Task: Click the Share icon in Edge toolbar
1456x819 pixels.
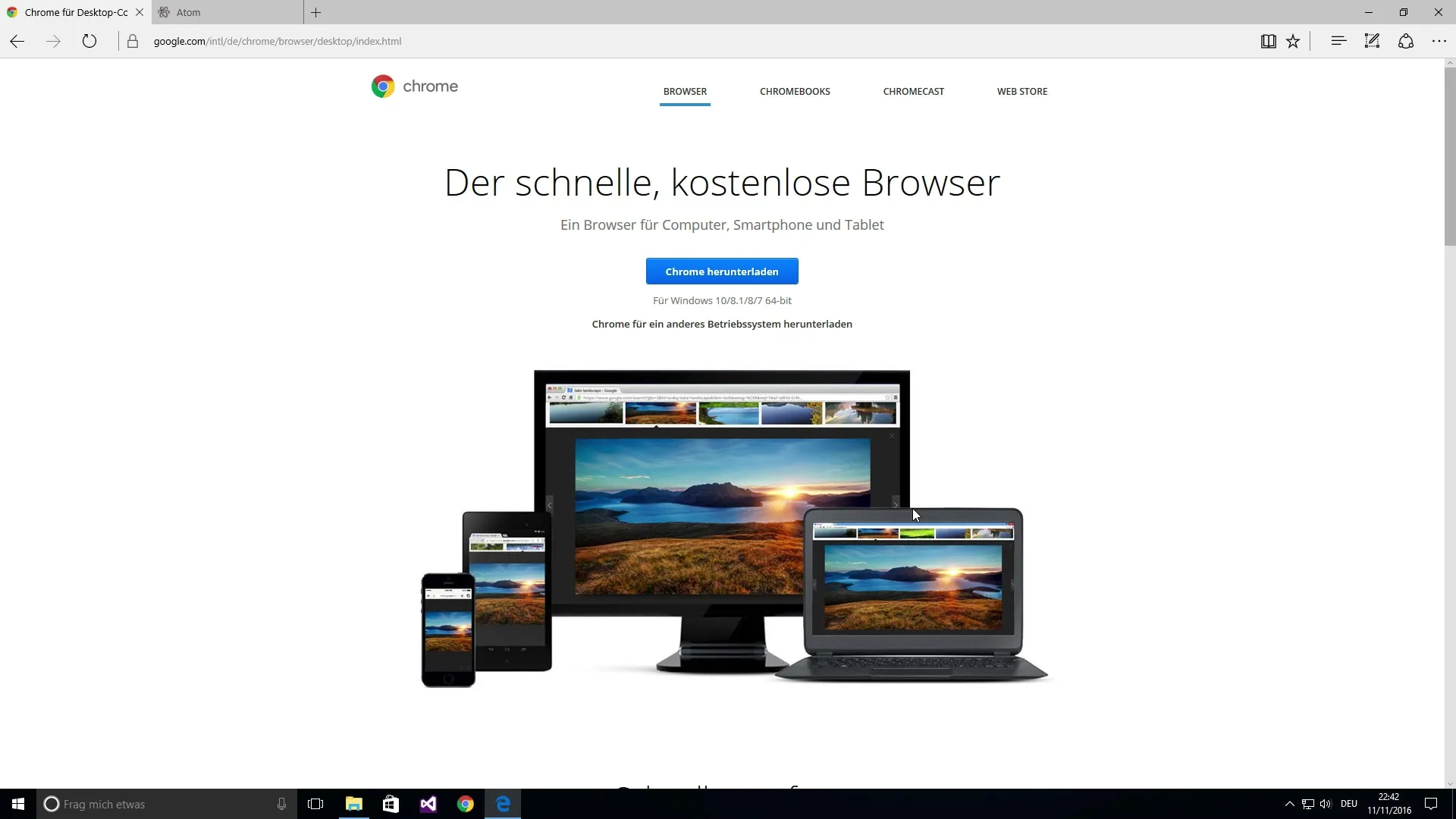Action: pyautogui.click(x=1406, y=41)
